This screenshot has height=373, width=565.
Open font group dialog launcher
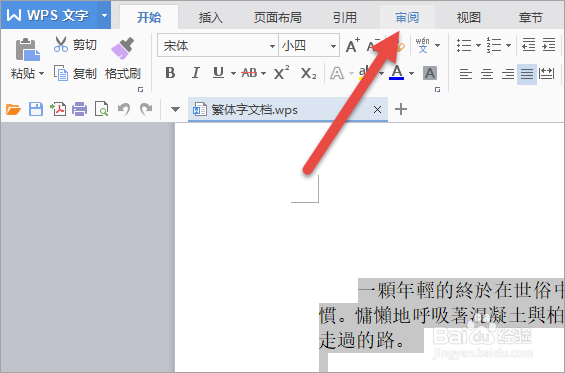coord(437,89)
